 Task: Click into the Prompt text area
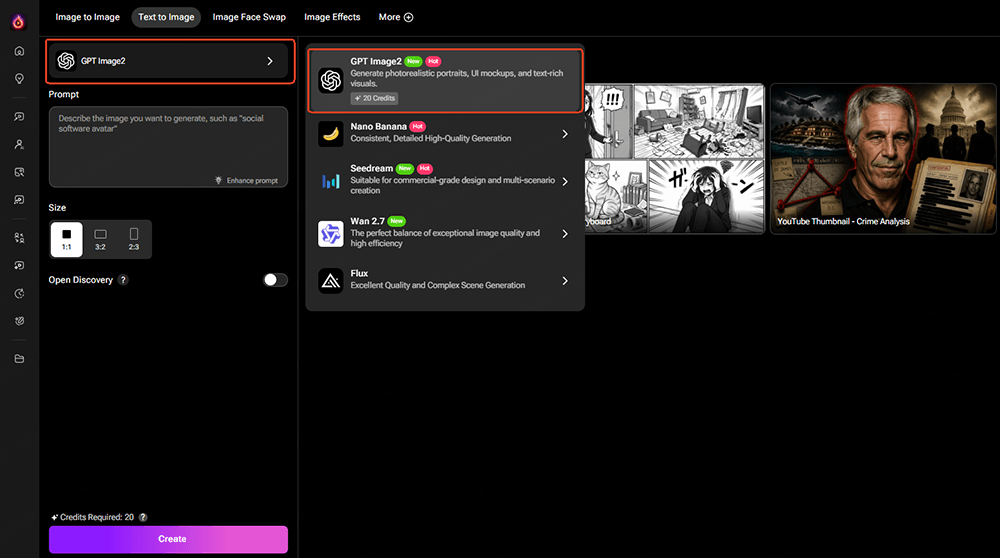(168, 147)
